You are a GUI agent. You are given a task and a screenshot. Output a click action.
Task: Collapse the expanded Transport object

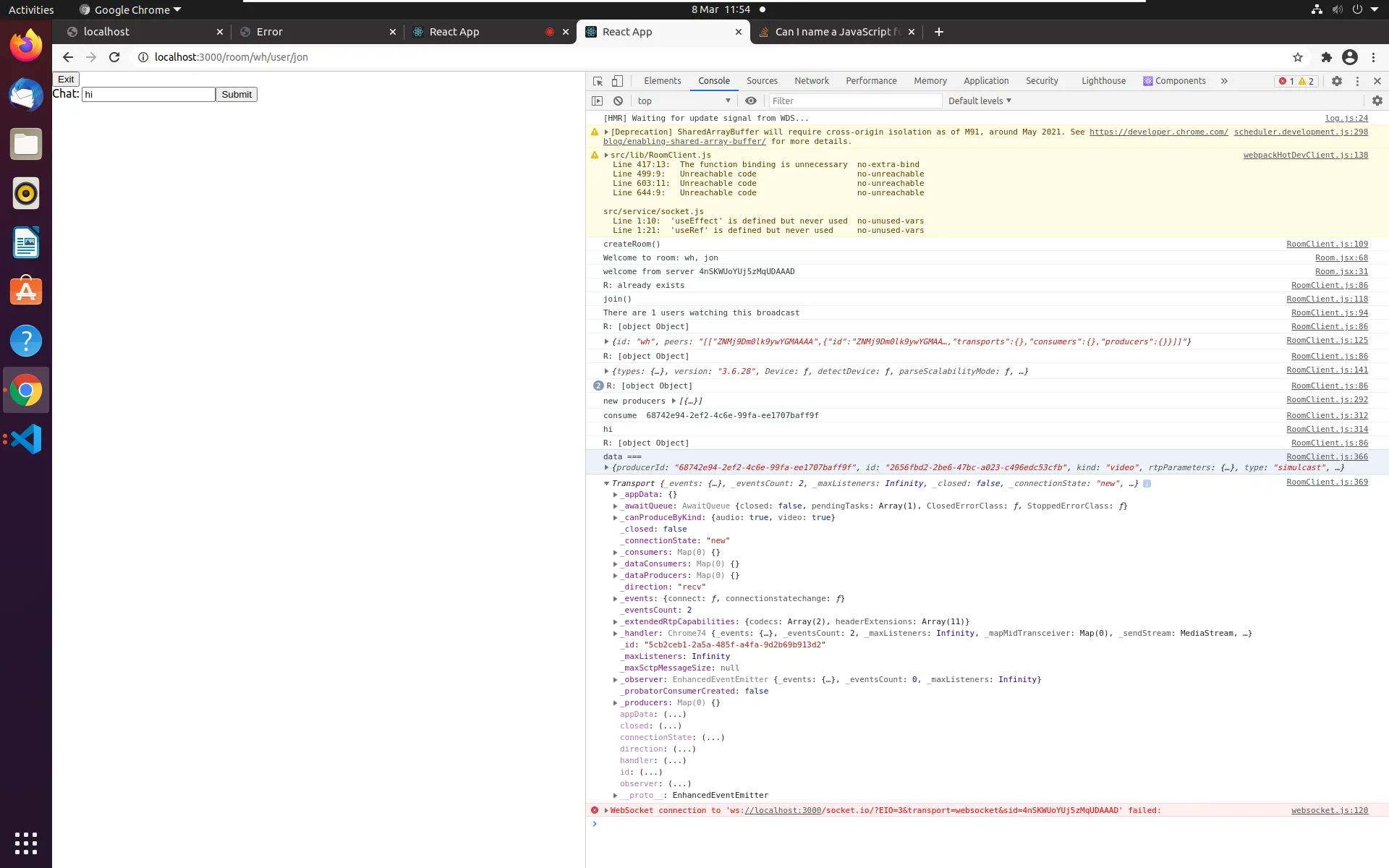[x=606, y=483]
